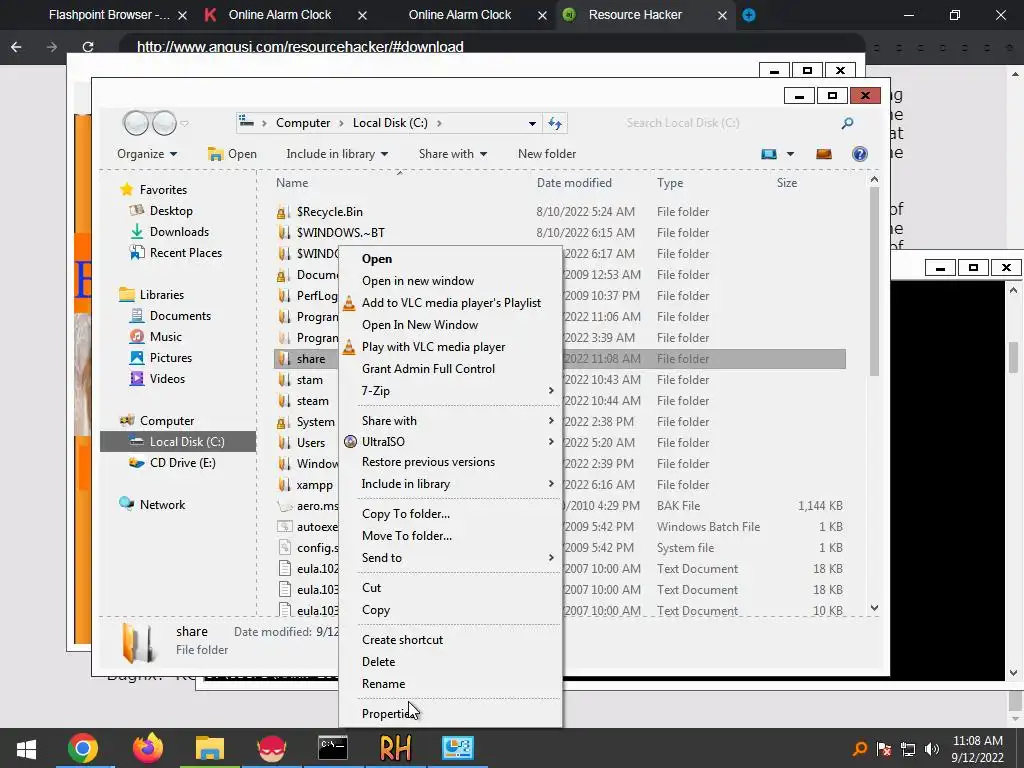Open Chrome from the taskbar

[82, 748]
